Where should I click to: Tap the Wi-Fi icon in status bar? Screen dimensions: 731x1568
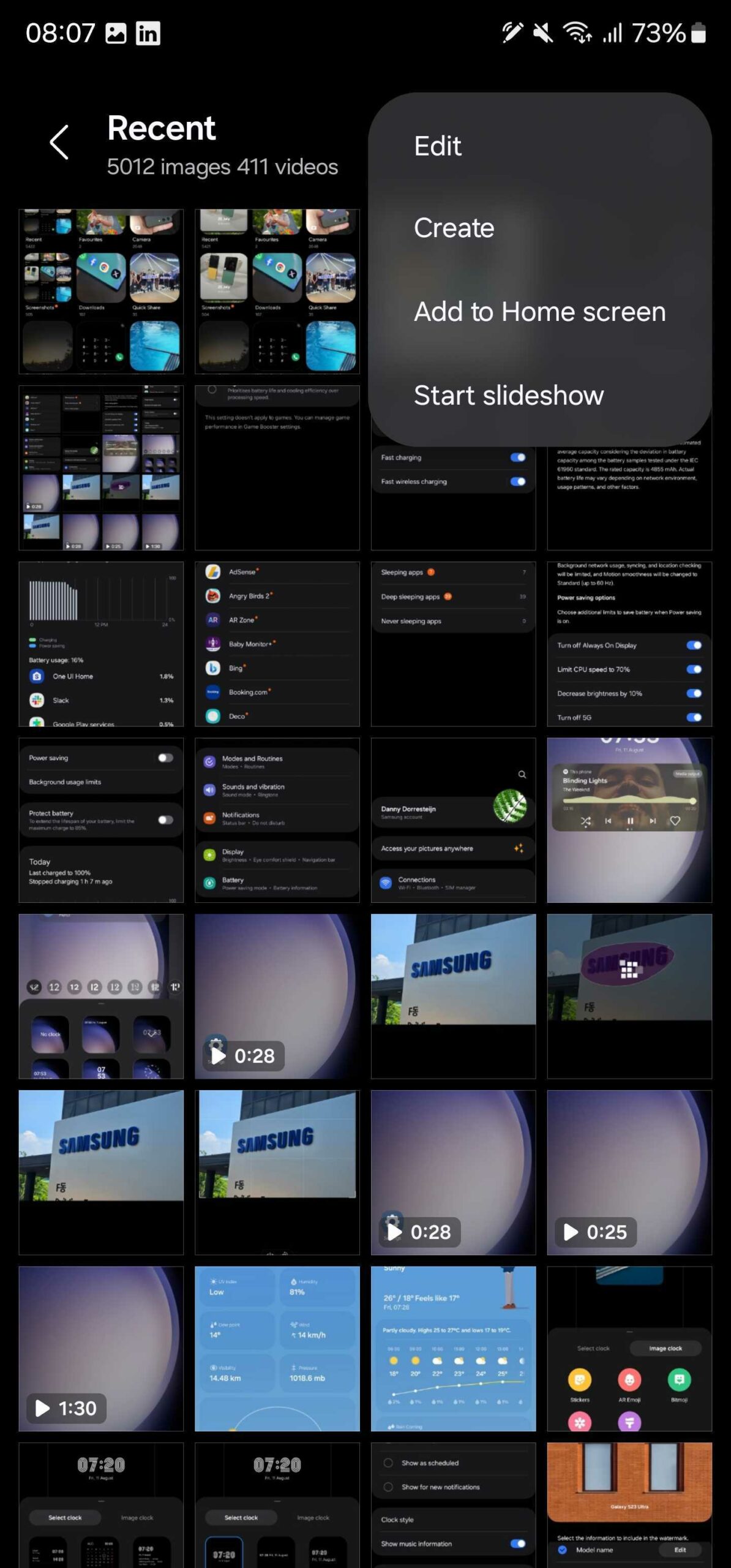pos(577,33)
